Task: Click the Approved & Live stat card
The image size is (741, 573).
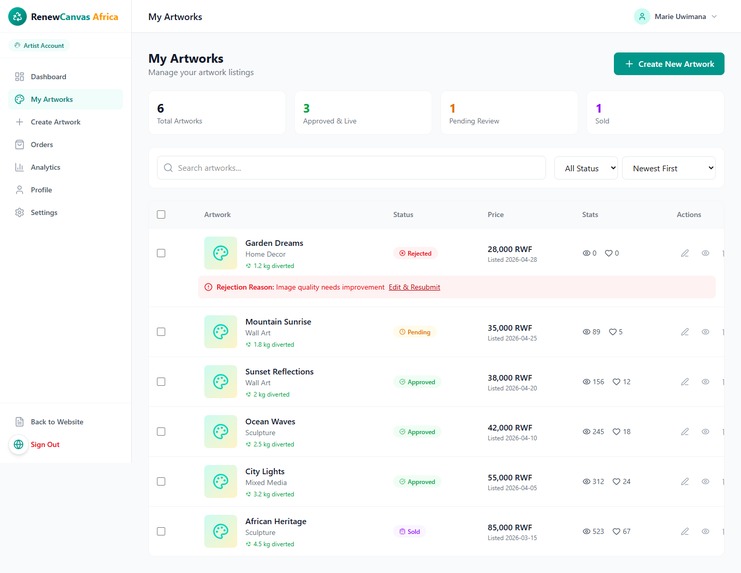Action: tap(363, 113)
